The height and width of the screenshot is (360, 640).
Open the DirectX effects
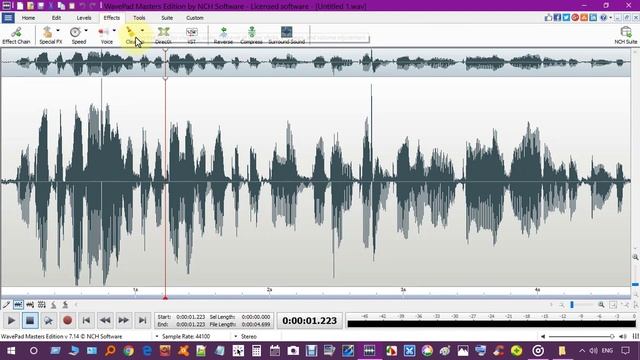point(163,35)
